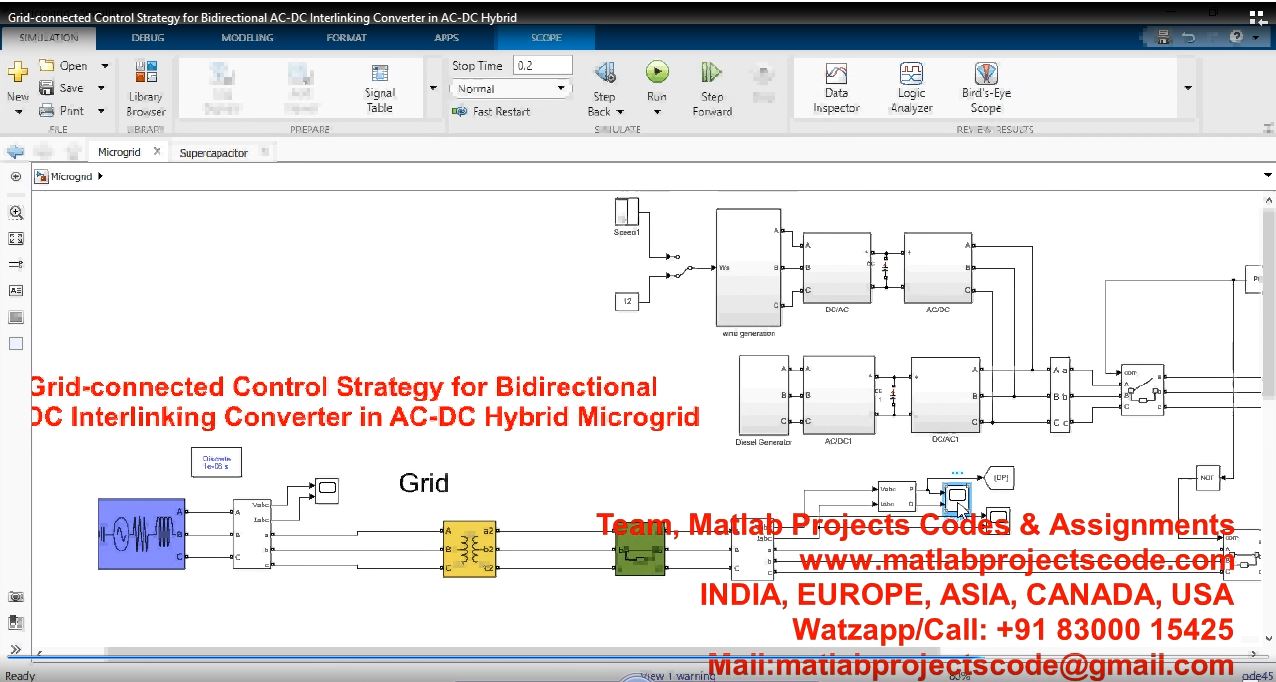Launch the Logic Analyzer
This screenshot has height=682, width=1276.
[x=911, y=88]
